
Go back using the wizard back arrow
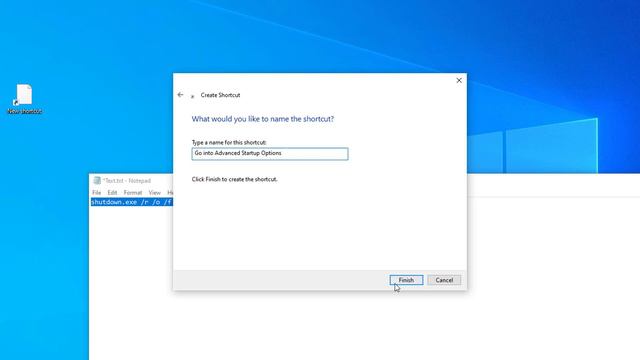pos(180,95)
